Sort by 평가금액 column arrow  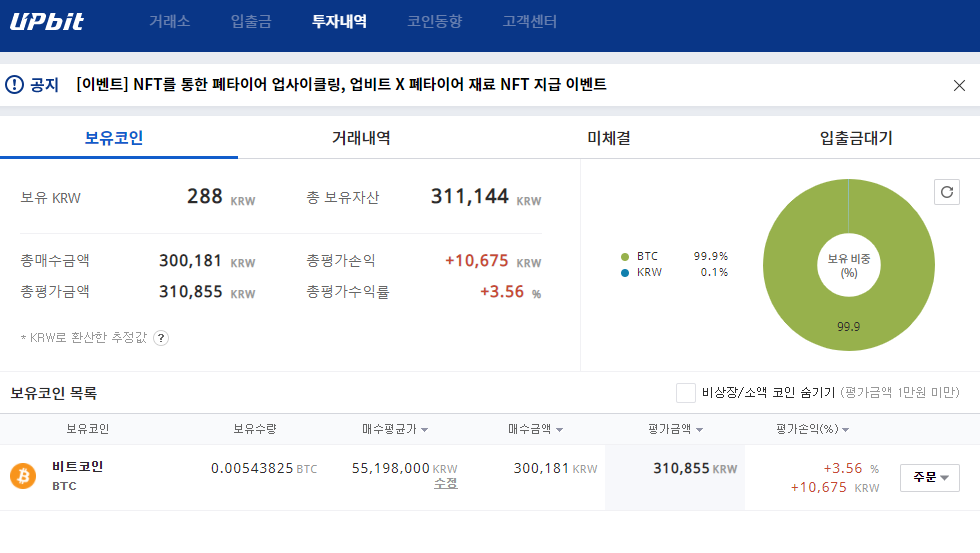pyautogui.click(x=699, y=430)
